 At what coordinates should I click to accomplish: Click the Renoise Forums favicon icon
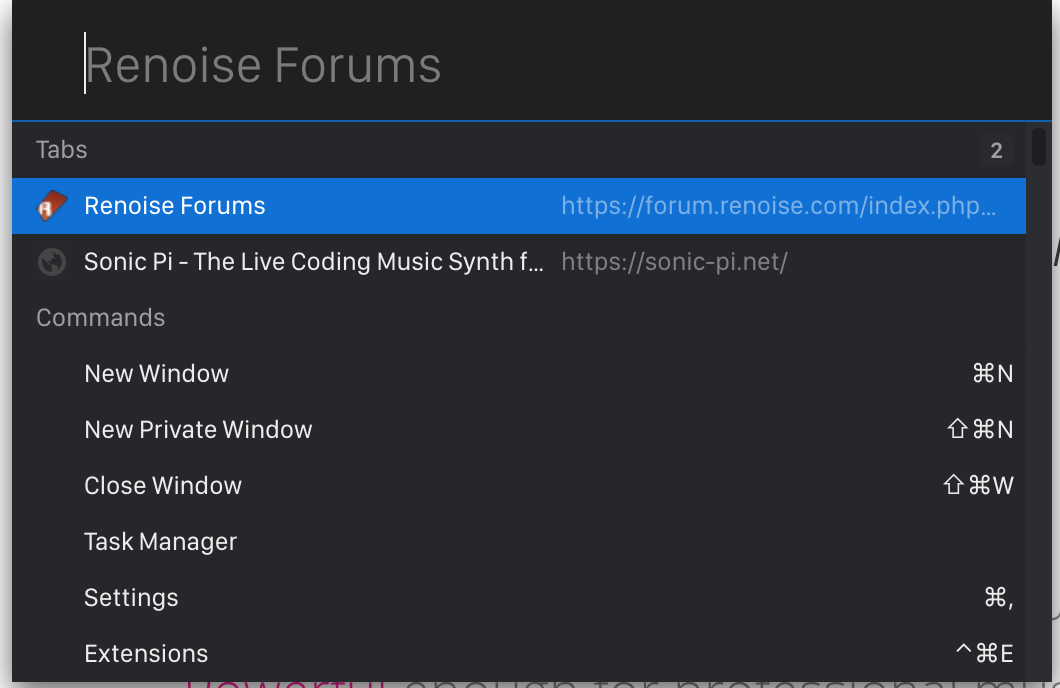52,205
